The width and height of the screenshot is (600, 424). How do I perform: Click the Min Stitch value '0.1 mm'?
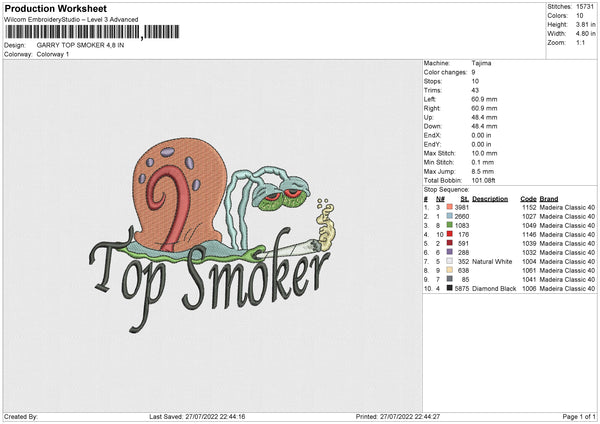(483, 162)
